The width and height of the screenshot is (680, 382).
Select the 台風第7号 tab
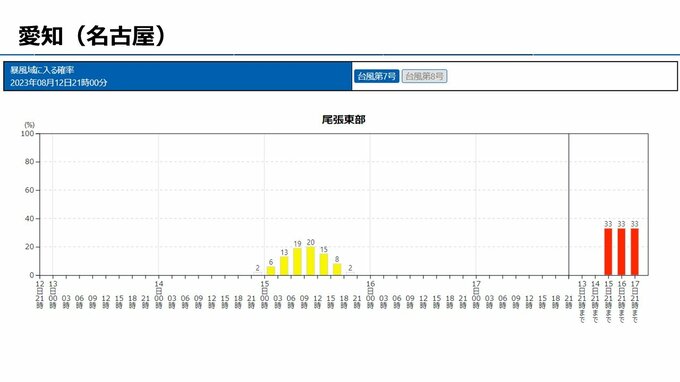click(x=376, y=76)
